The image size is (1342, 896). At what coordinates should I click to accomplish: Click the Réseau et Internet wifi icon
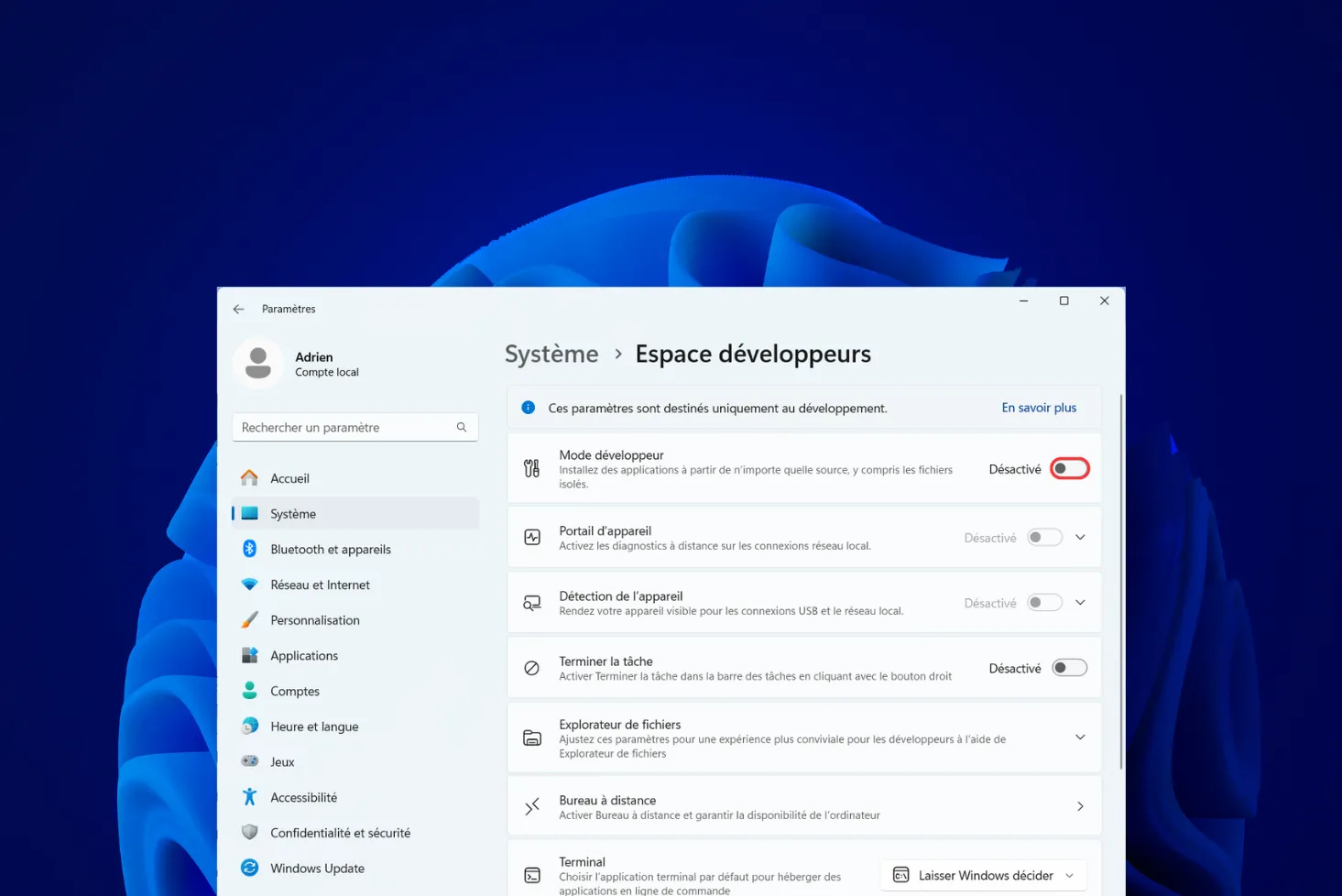coord(249,585)
